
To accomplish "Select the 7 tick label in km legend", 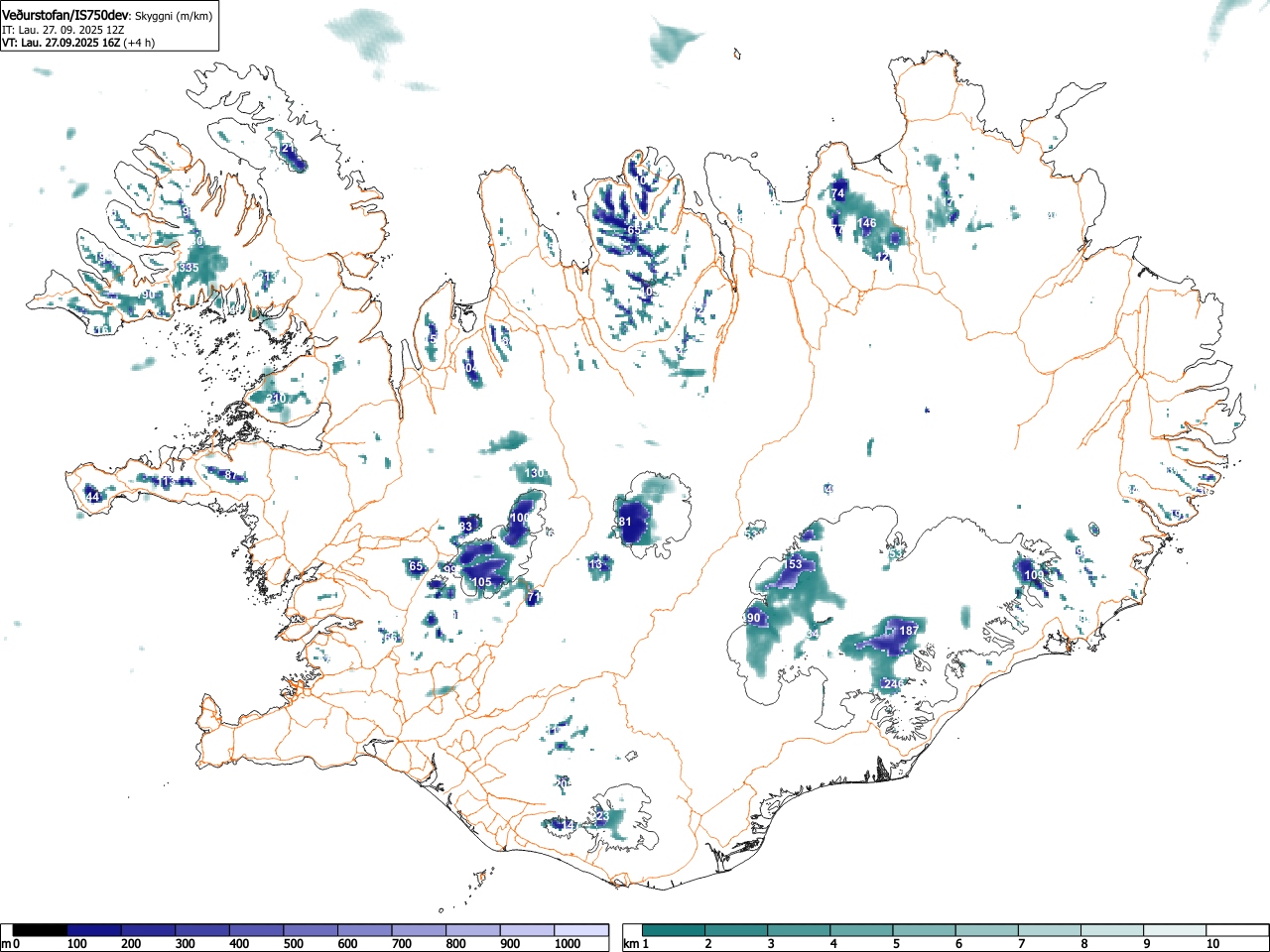I will [x=1021, y=944].
